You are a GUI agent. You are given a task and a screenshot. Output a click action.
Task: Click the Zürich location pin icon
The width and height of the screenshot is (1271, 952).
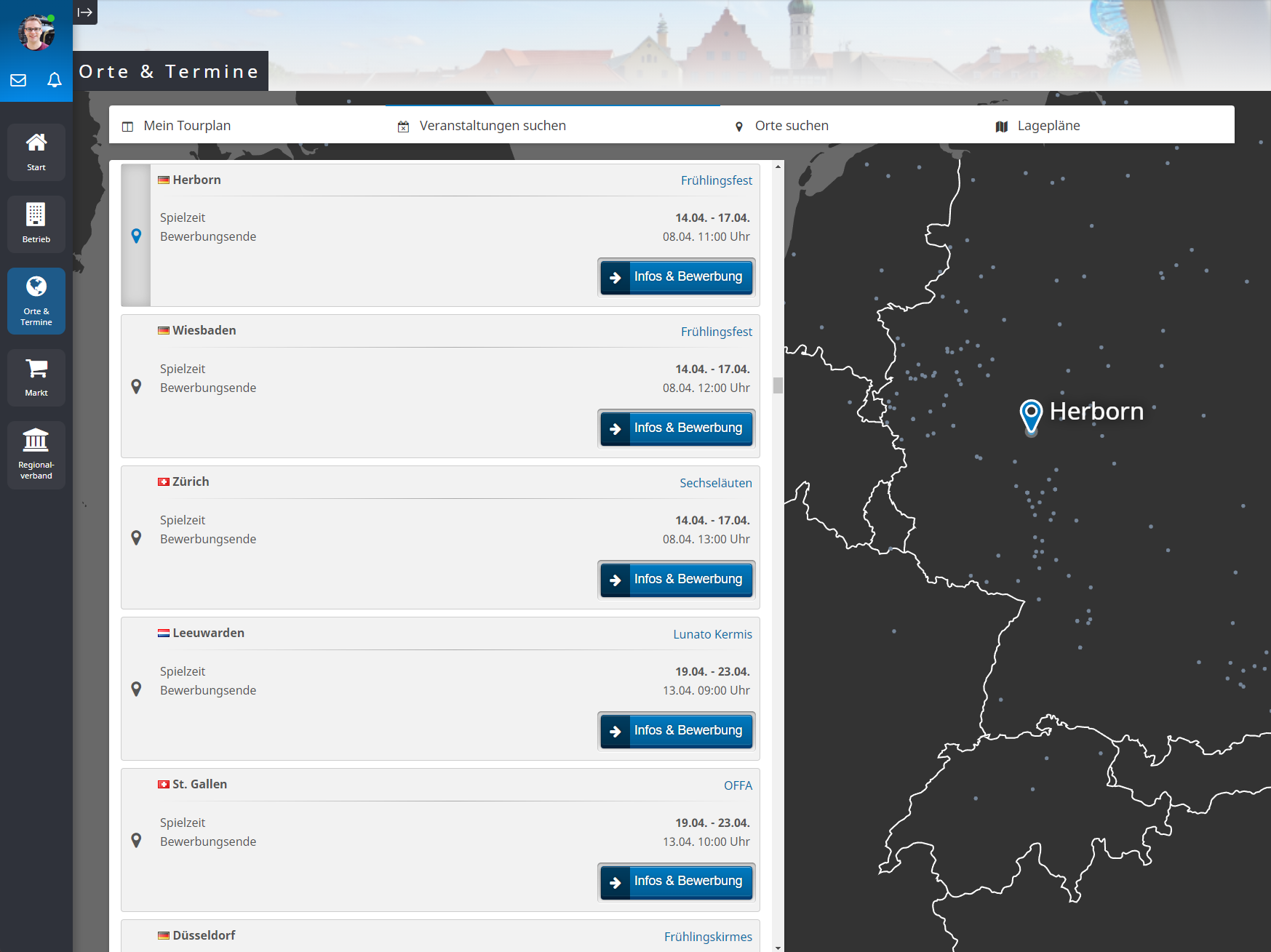[136, 537]
